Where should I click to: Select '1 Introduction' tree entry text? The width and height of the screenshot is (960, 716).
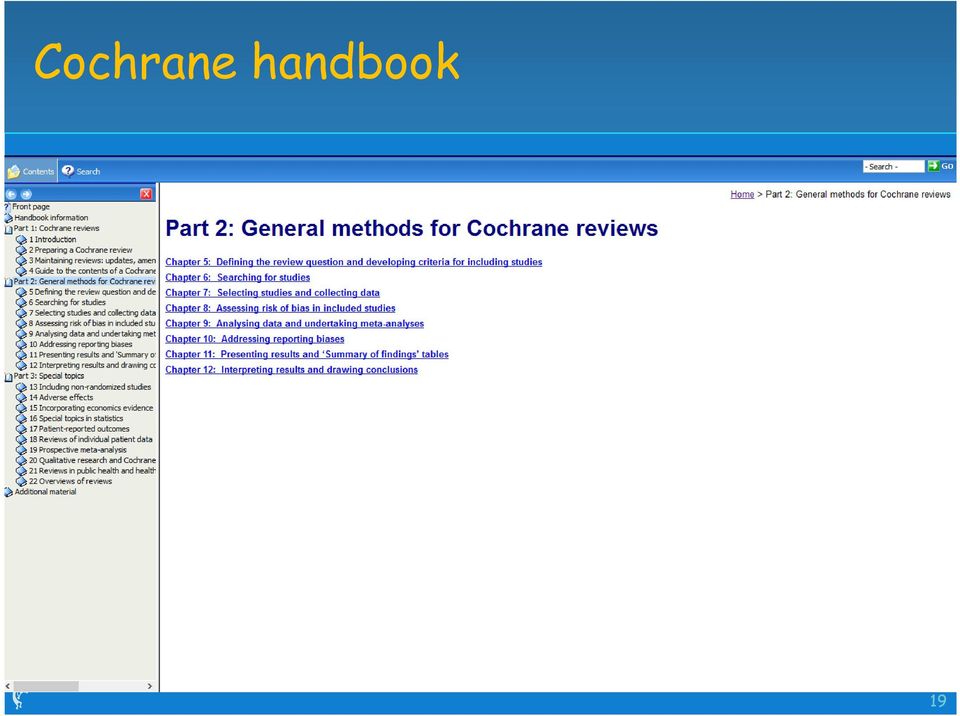pos(53,239)
